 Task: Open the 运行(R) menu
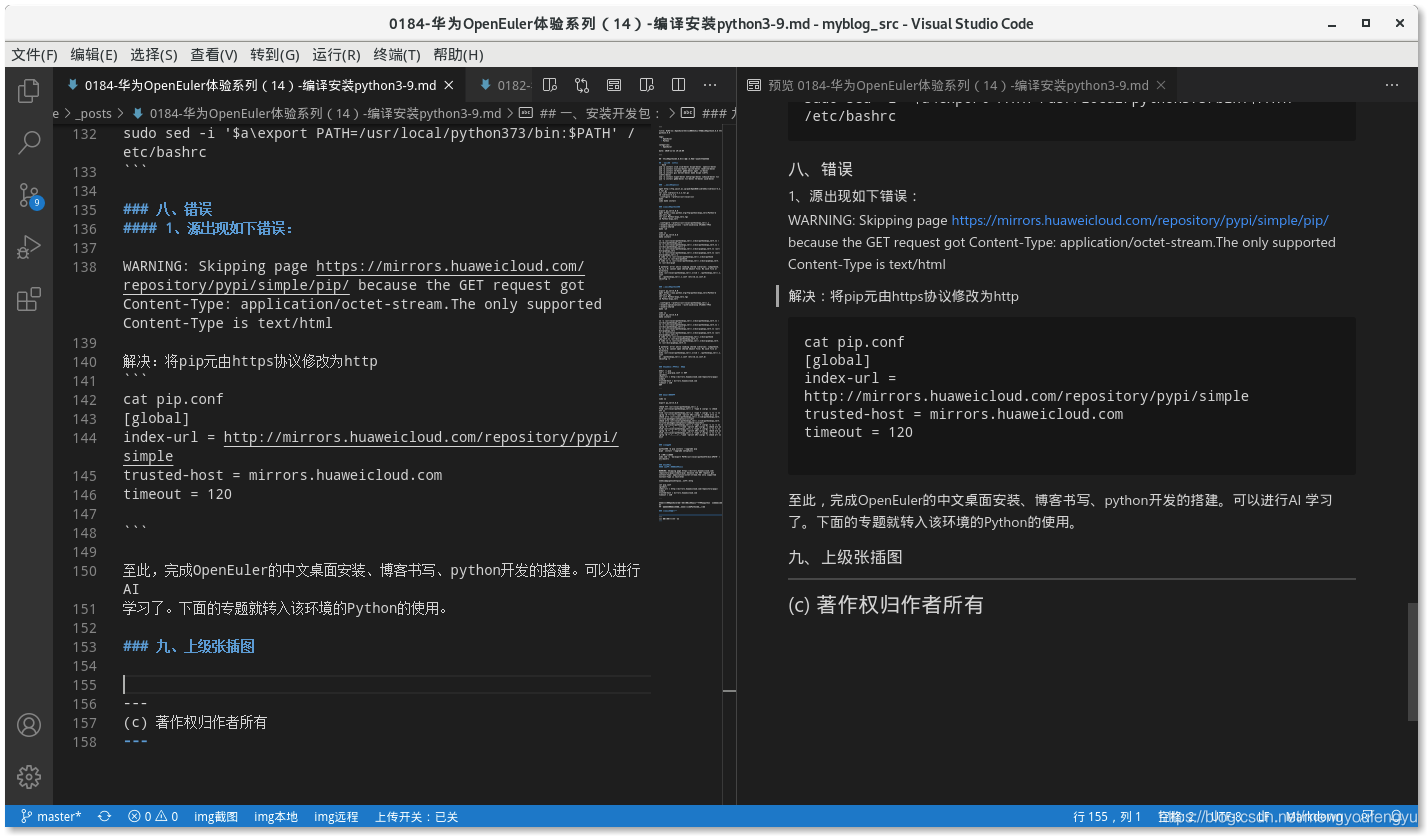(337, 54)
